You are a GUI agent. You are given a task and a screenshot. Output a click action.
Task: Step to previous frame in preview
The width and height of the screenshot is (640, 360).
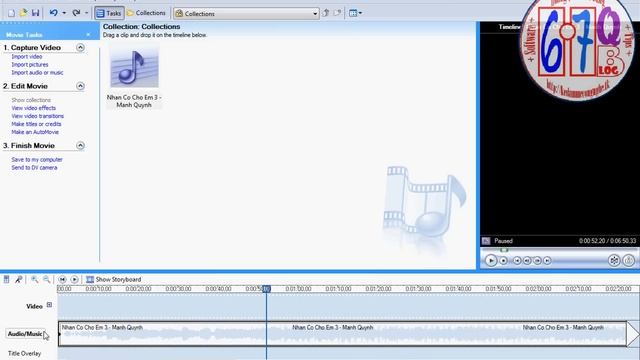pyautogui.click(x=527, y=260)
